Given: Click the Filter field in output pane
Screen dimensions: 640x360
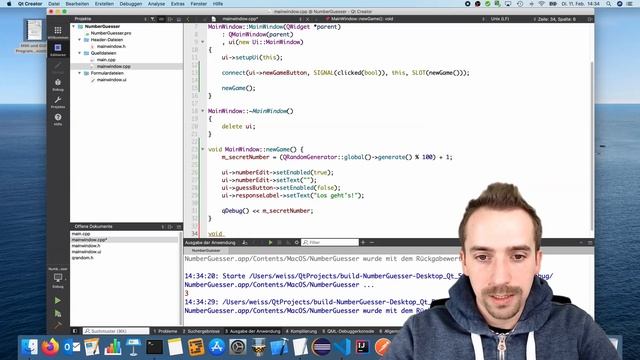Looking at the screenshot, I should coord(330,242).
